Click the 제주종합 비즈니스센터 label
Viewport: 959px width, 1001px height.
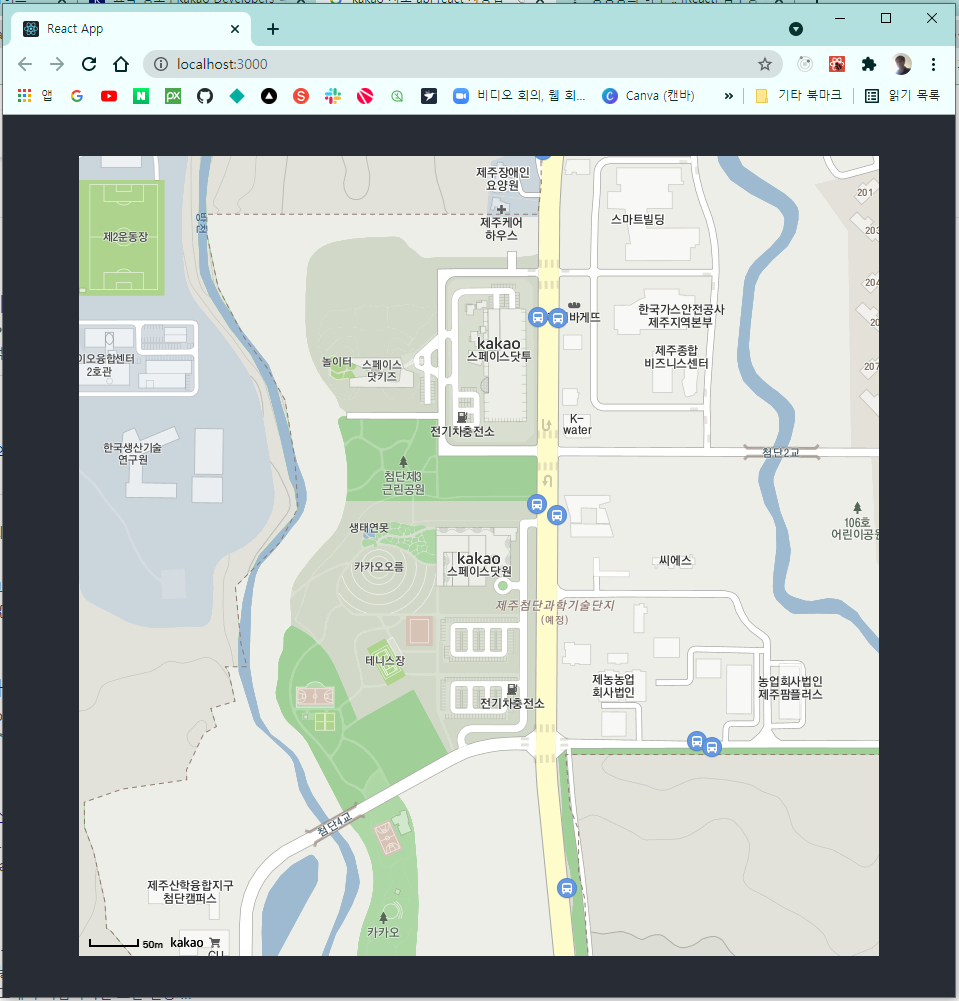(x=676, y=357)
